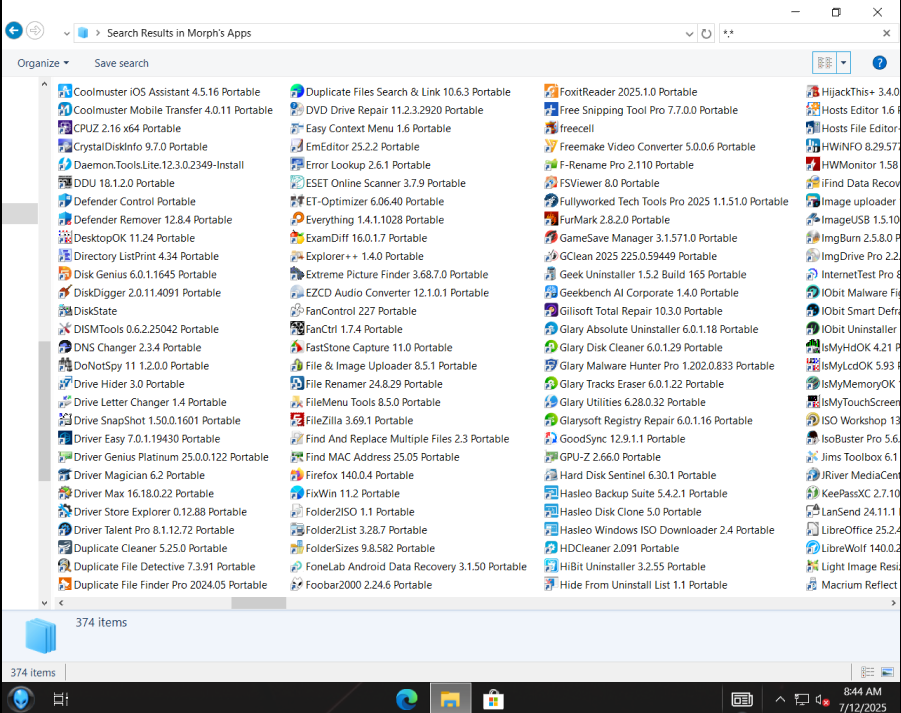Open Microsoft Edge from the taskbar
The height and width of the screenshot is (713, 901).
407,699
